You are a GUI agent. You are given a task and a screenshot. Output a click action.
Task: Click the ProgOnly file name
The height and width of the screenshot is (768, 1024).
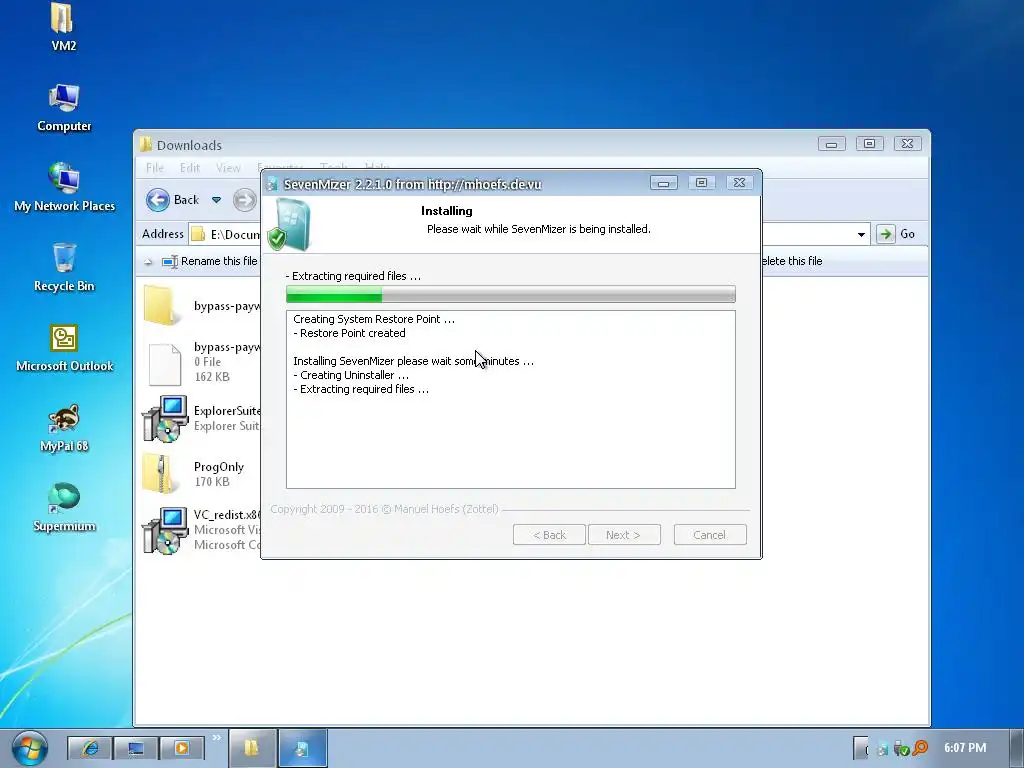pyautogui.click(x=219, y=467)
